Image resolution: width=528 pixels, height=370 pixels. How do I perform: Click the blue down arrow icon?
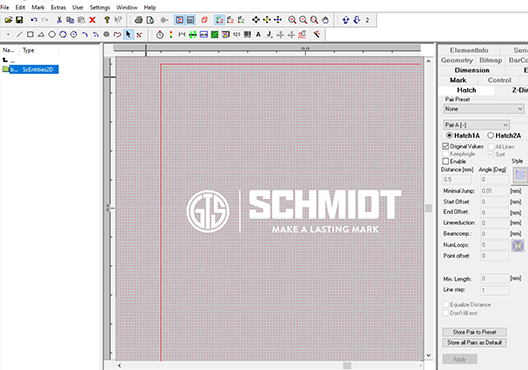(x=357, y=20)
